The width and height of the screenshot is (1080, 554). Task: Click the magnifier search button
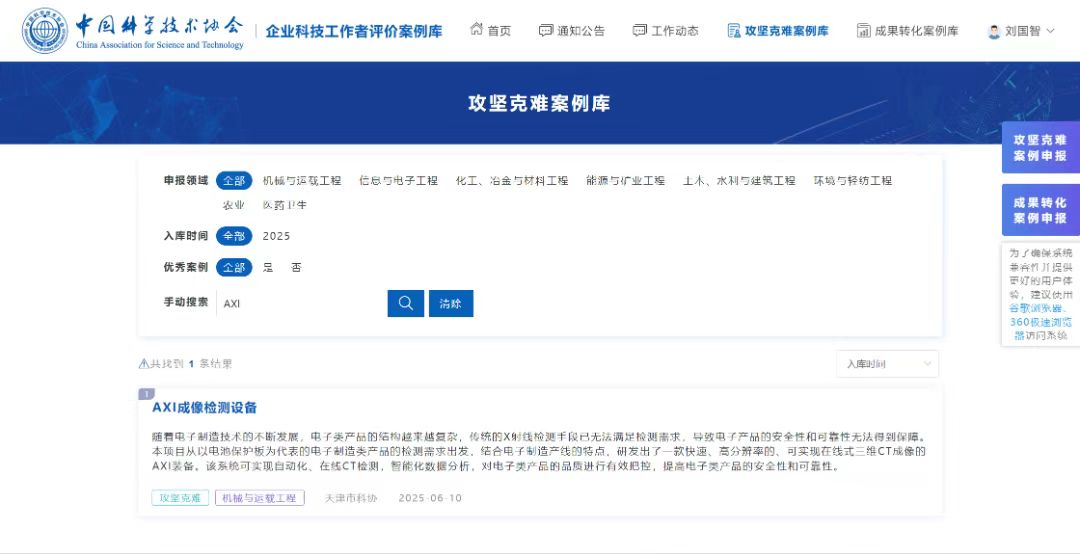[405, 303]
